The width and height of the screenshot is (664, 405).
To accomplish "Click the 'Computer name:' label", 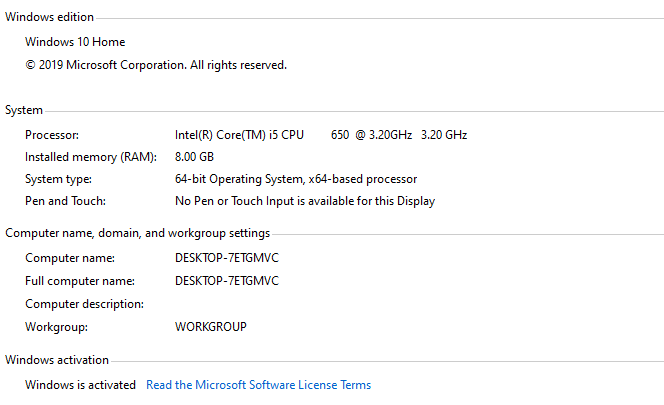I will pos(70,258).
